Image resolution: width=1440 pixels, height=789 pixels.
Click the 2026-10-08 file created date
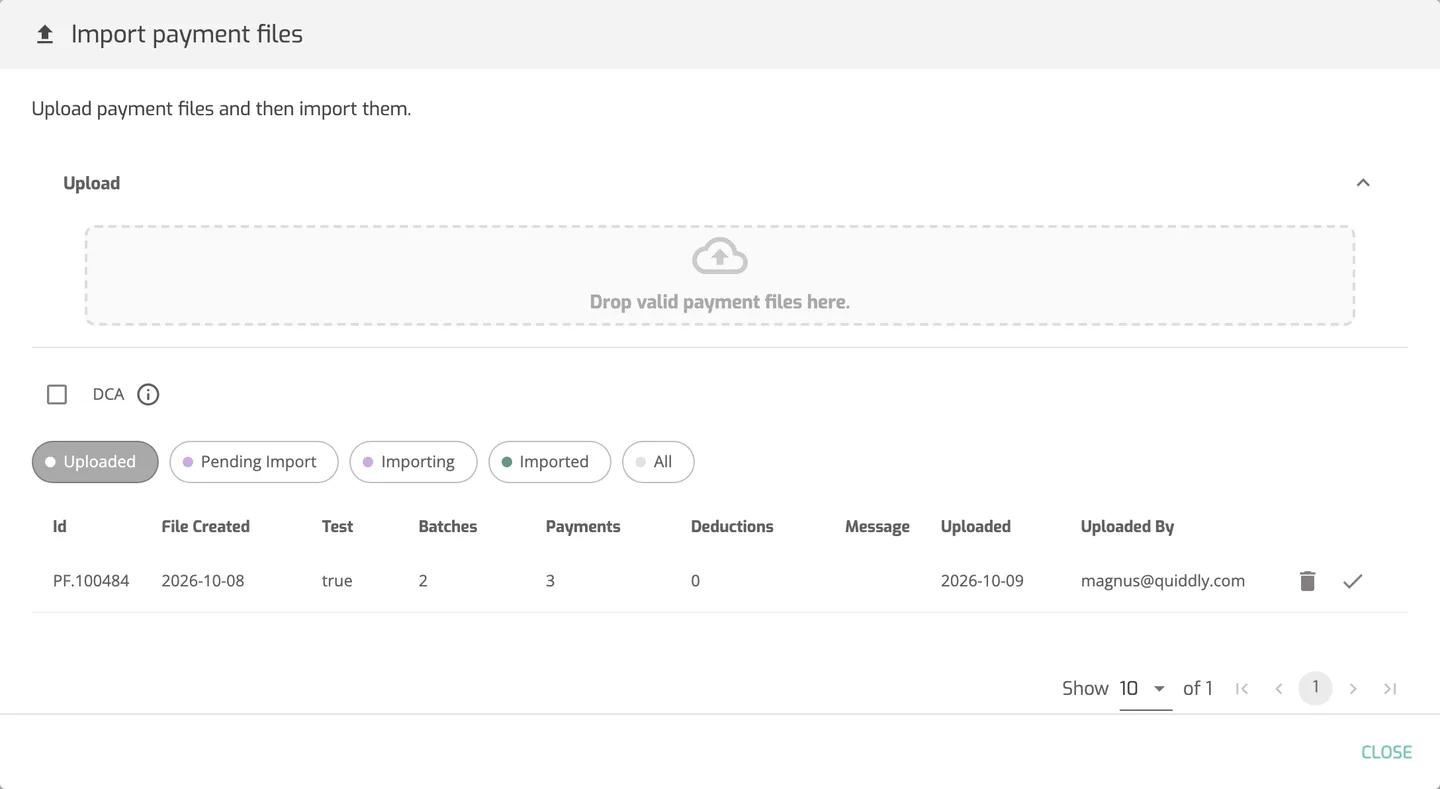(202, 581)
